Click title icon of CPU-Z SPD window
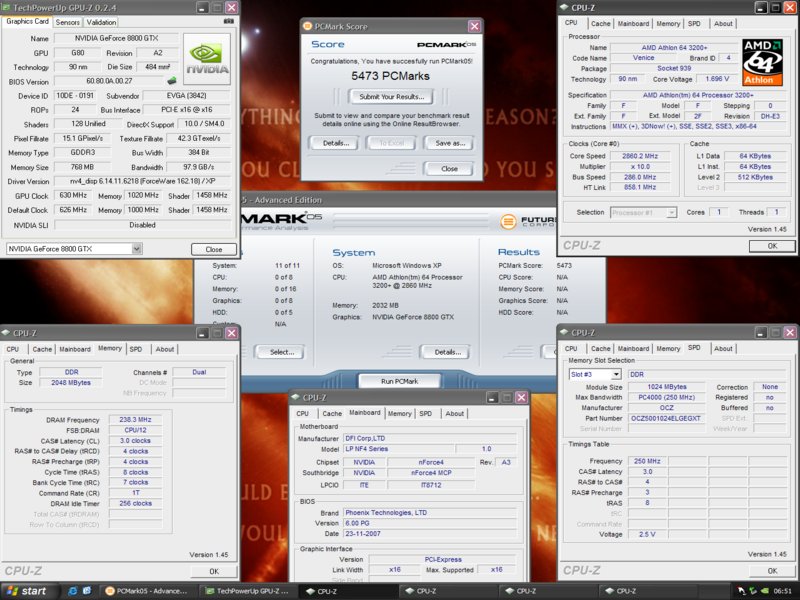The width and height of the screenshot is (800, 600). coord(564,332)
